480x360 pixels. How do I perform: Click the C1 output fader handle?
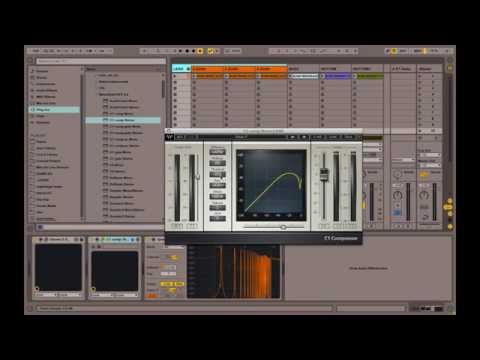pos(324,175)
